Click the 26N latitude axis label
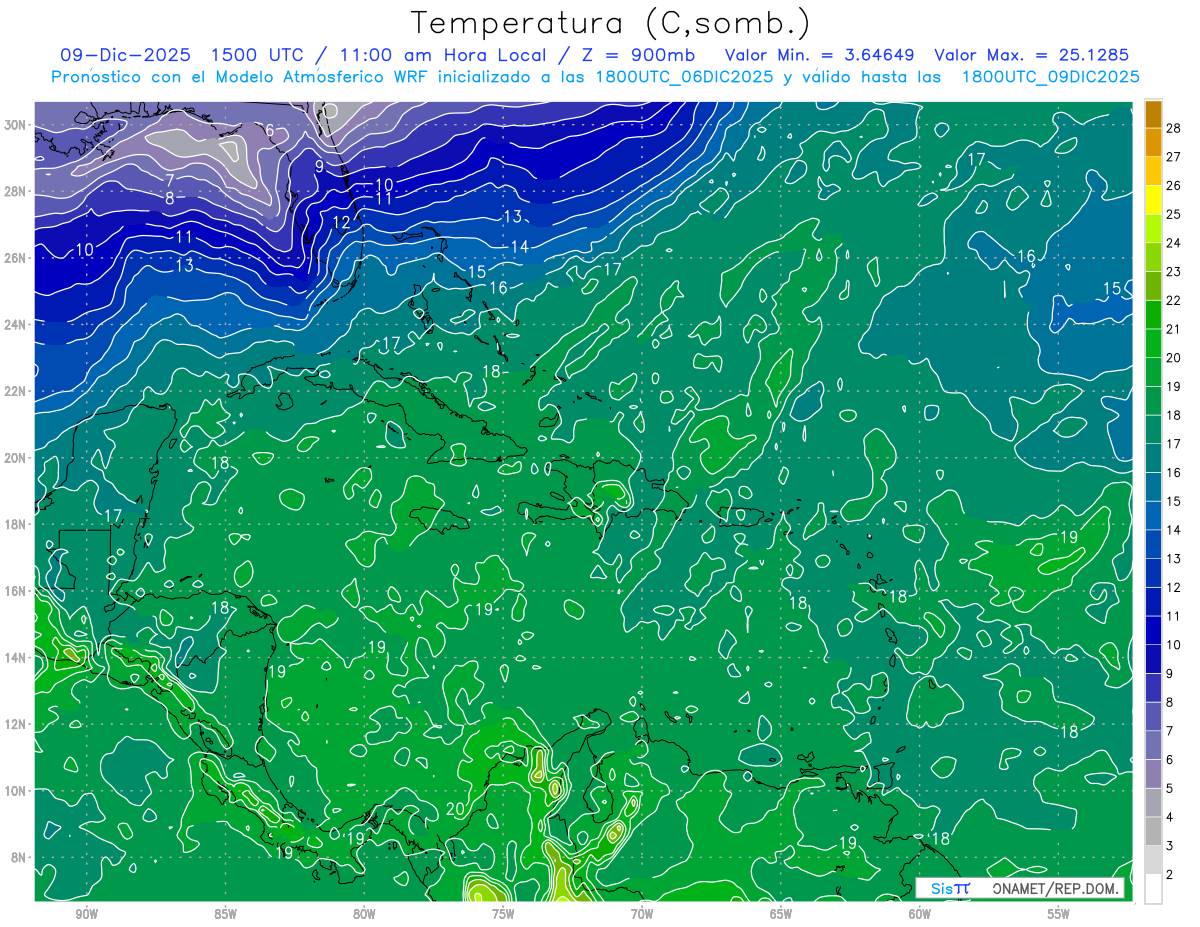 pos(16,258)
